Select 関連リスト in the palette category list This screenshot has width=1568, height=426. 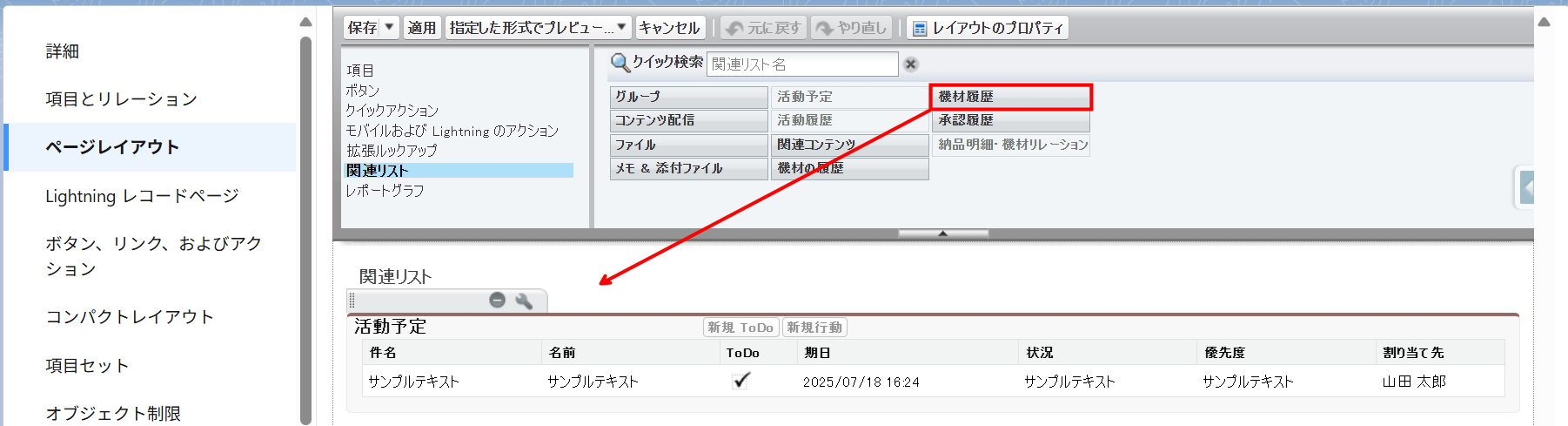point(378,171)
